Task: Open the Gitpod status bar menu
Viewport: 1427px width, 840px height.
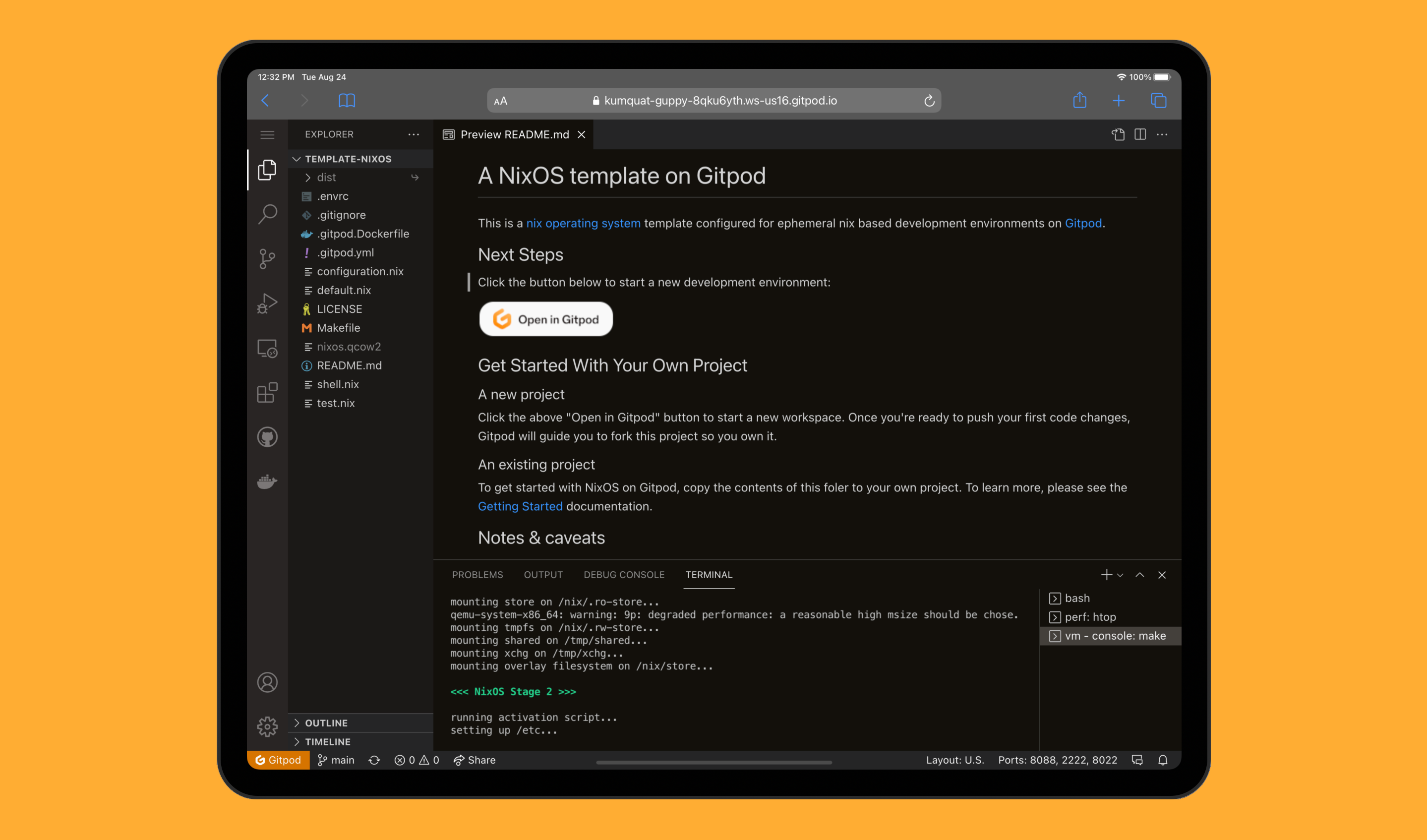Action: [x=278, y=760]
